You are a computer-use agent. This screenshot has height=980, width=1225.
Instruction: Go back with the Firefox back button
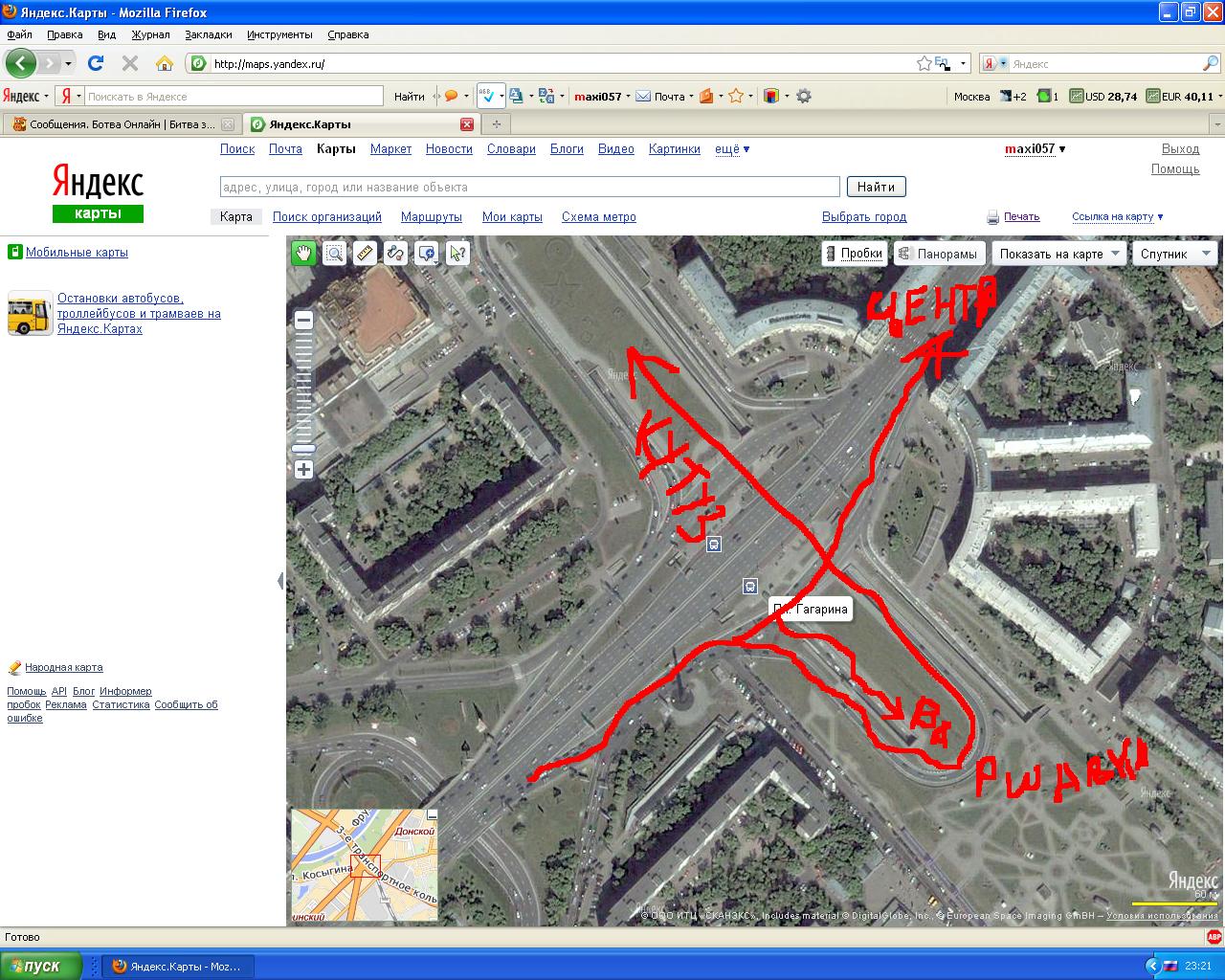coord(21,63)
